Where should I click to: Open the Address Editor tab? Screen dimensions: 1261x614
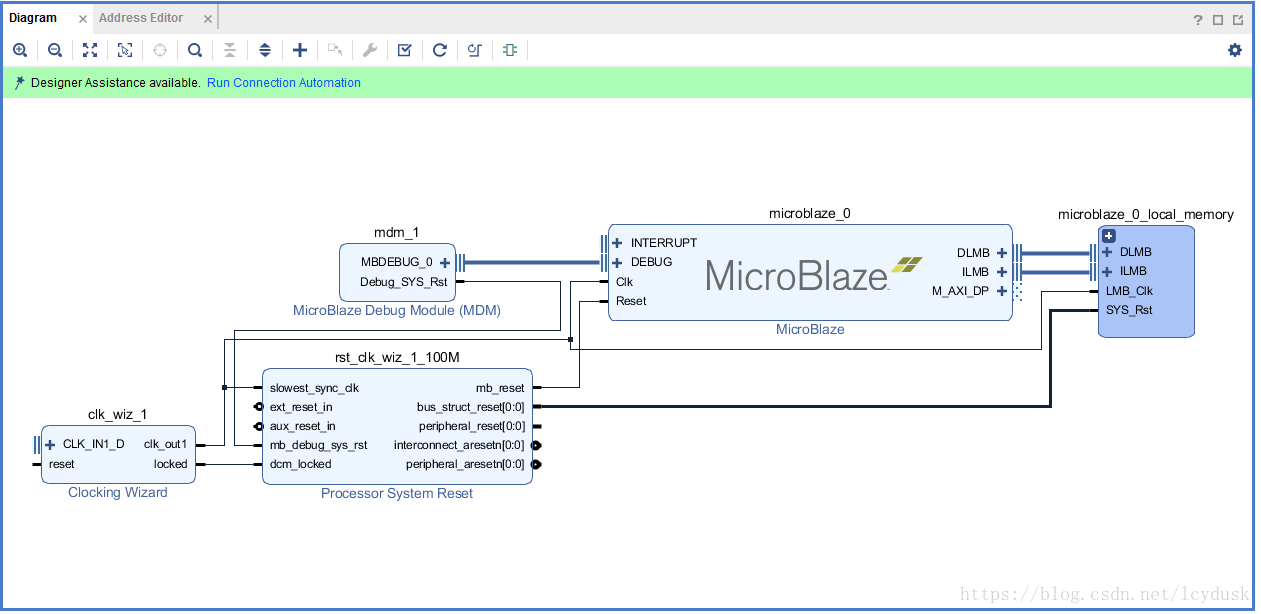(141, 18)
